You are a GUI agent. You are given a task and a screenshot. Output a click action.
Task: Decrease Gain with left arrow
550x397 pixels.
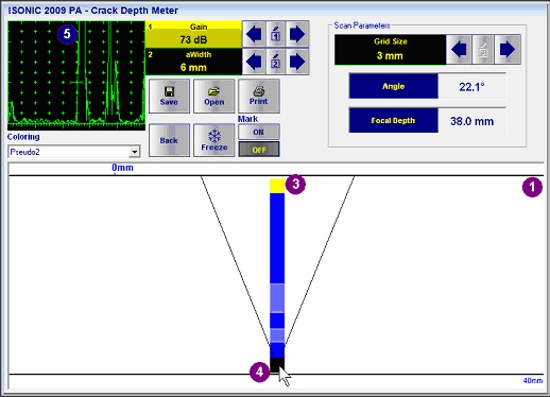tap(254, 34)
